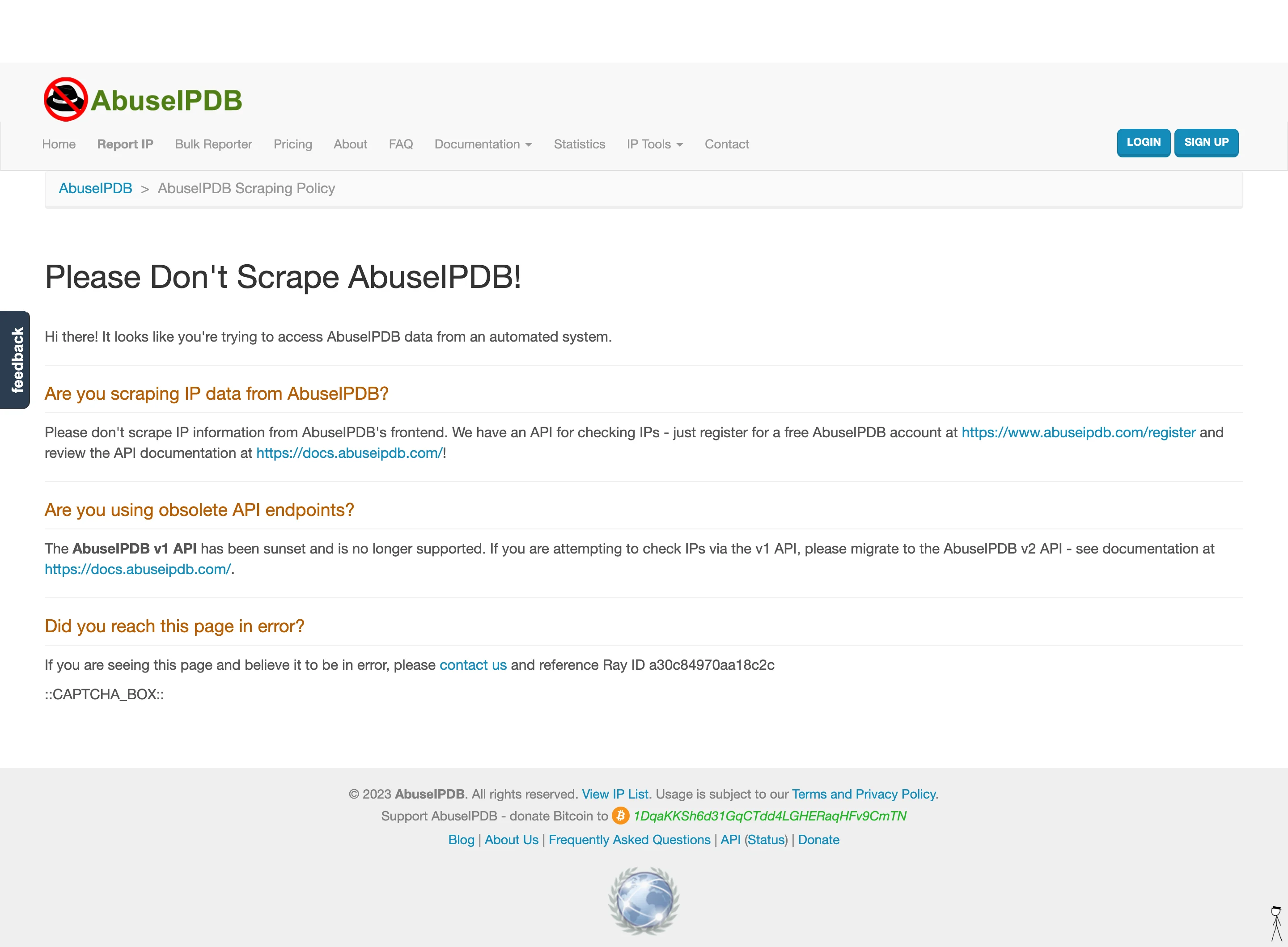Open the Pricing nav item

292,144
